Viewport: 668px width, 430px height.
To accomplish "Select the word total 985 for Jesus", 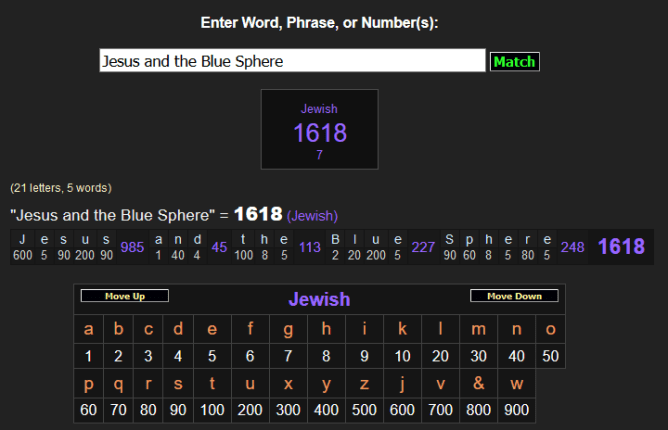I will tap(131, 247).
